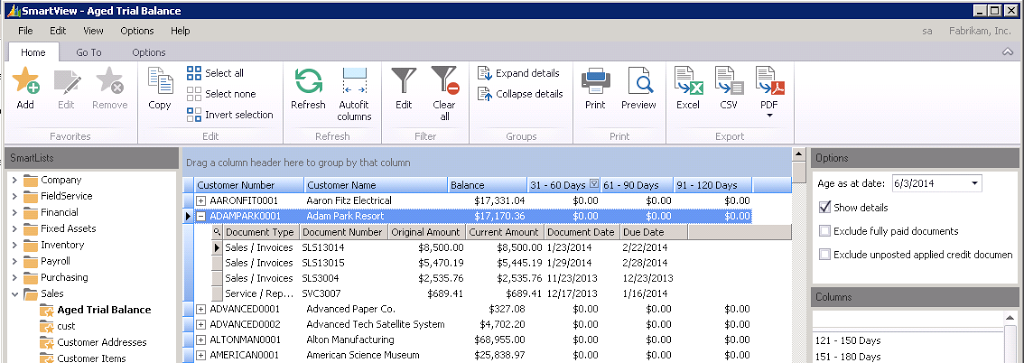The width and height of the screenshot is (1024, 363).
Task: Expand the ADVANCED0001 customer row
Action: pyautogui.click(x=201, y=309)
